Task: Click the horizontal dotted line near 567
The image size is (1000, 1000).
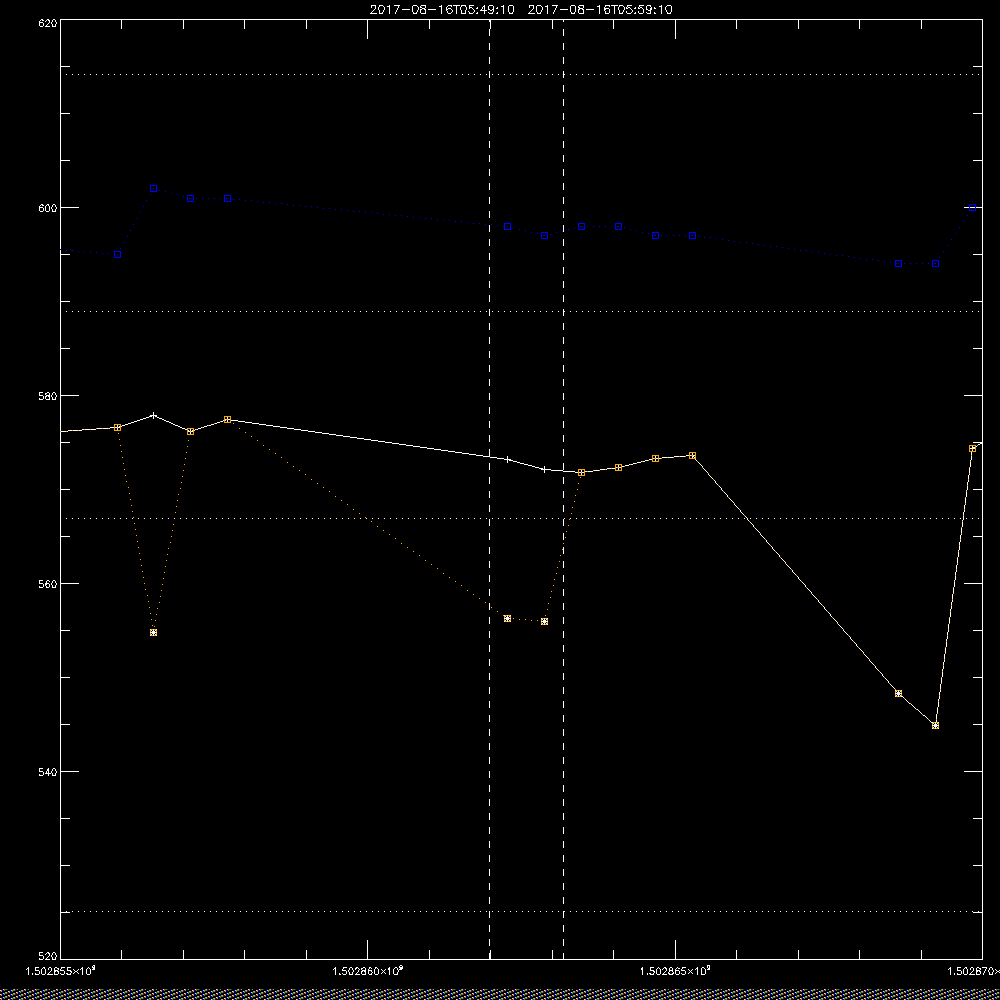Action: [521, 518]
